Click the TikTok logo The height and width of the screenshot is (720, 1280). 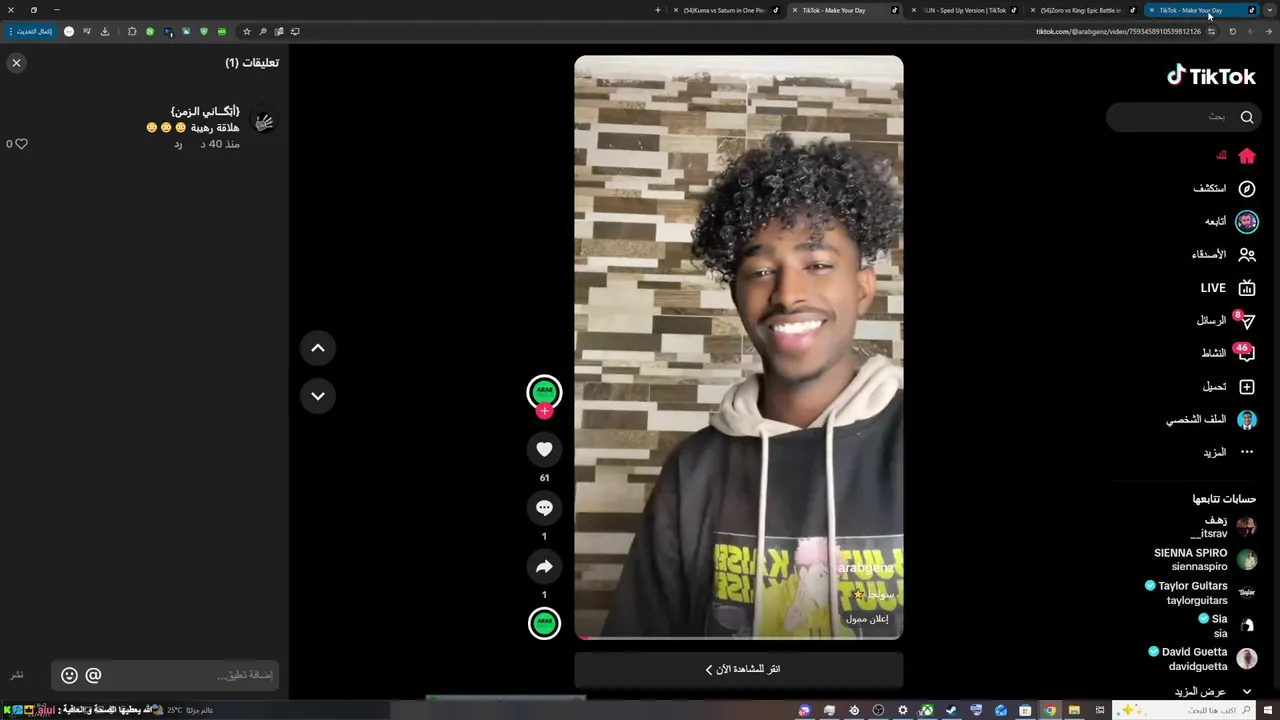pos(1211,76)
